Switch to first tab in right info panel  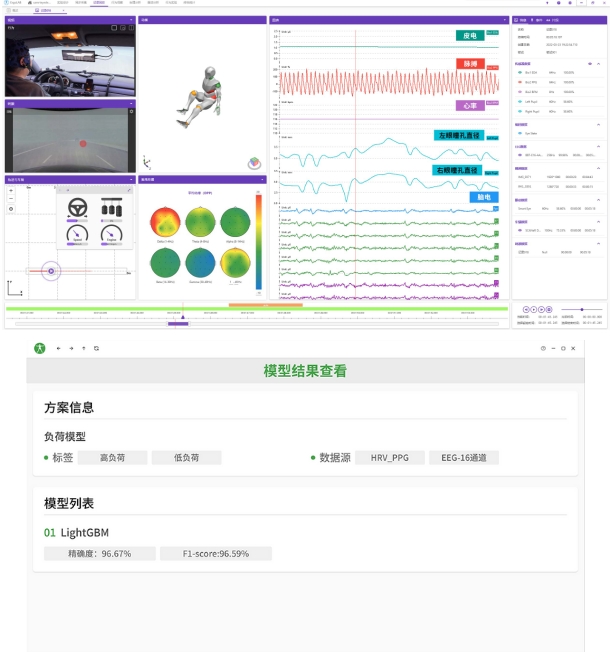pos(520,20)
